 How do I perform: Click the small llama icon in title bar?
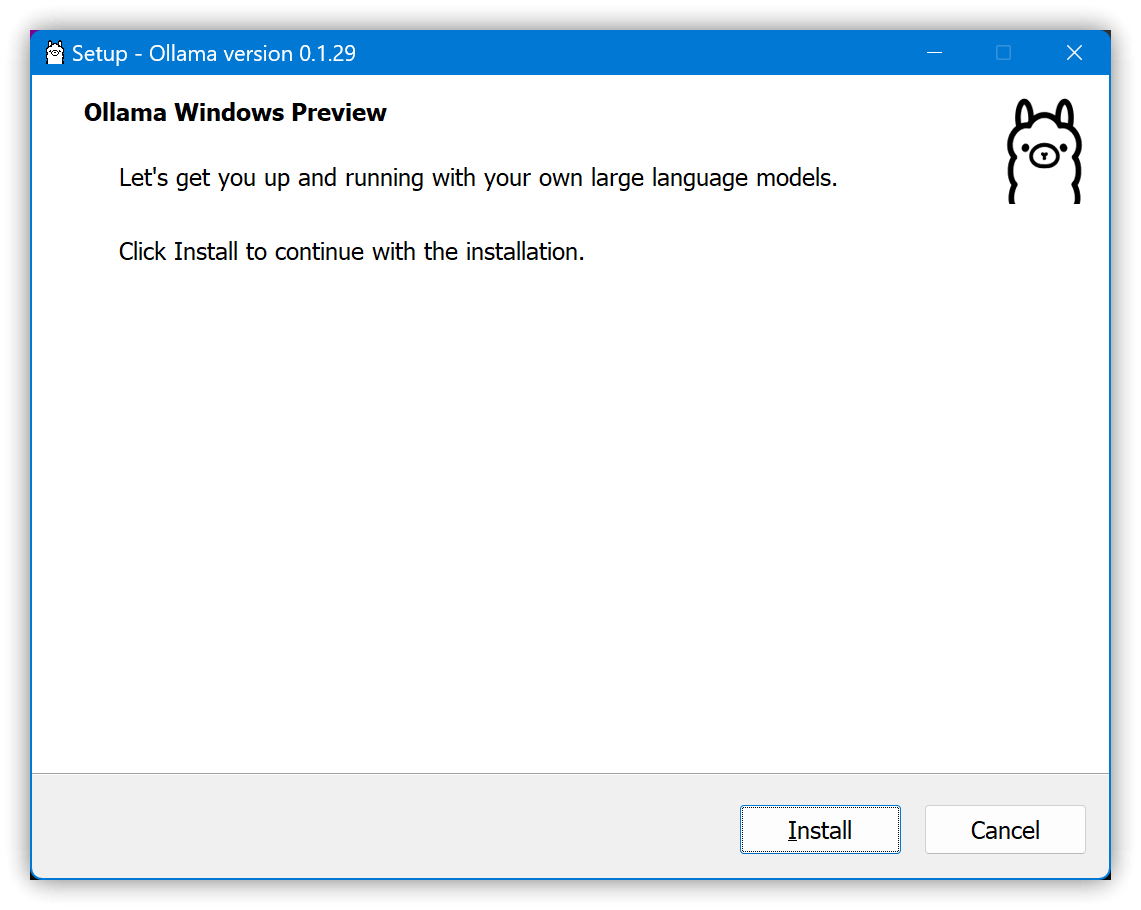coord(55,53)
